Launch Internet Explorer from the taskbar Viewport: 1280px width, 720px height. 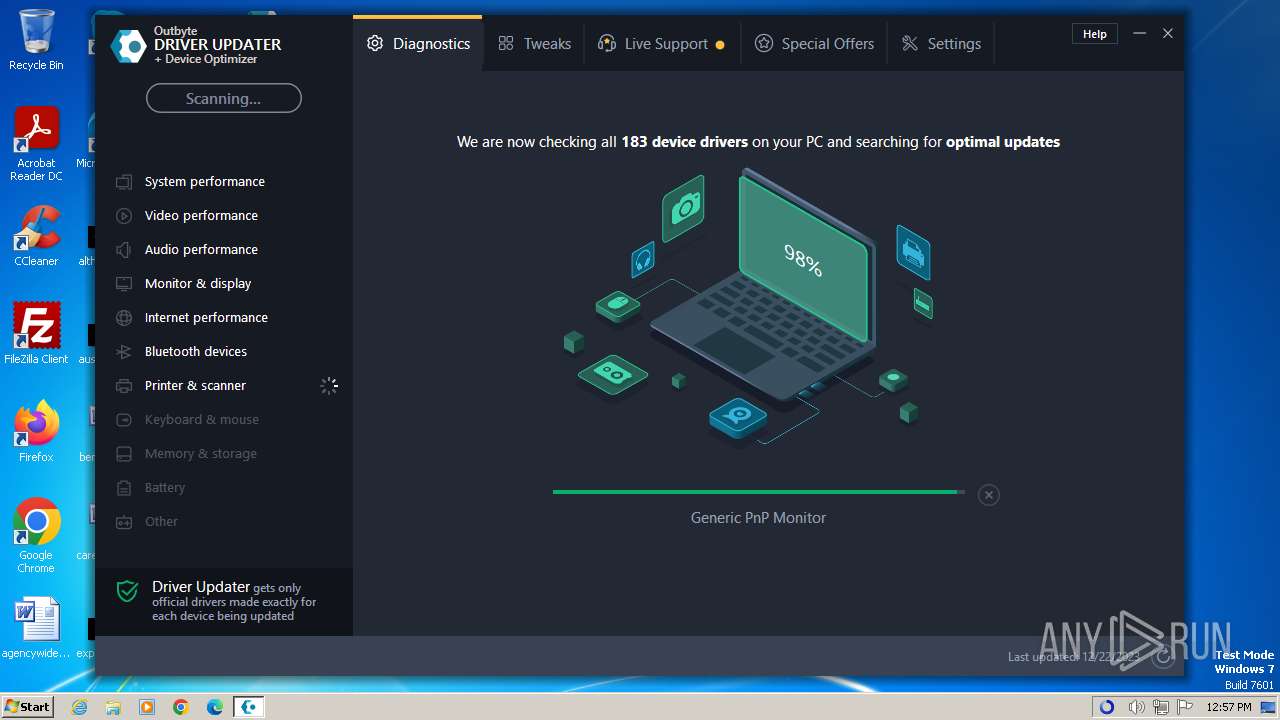pyautogui.click(x=80, y=707)
